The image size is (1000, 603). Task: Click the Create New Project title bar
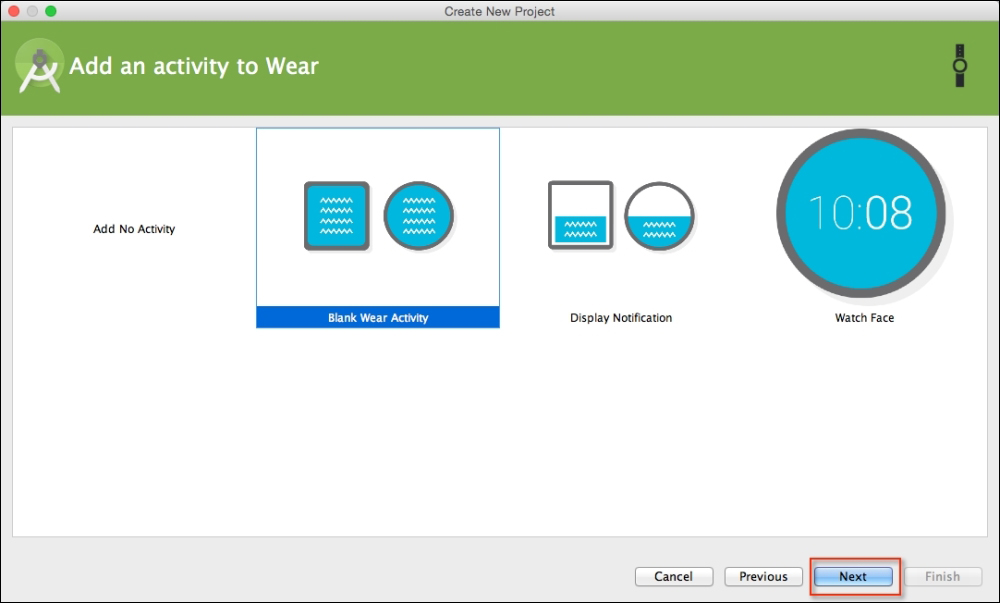pos(500,11)
